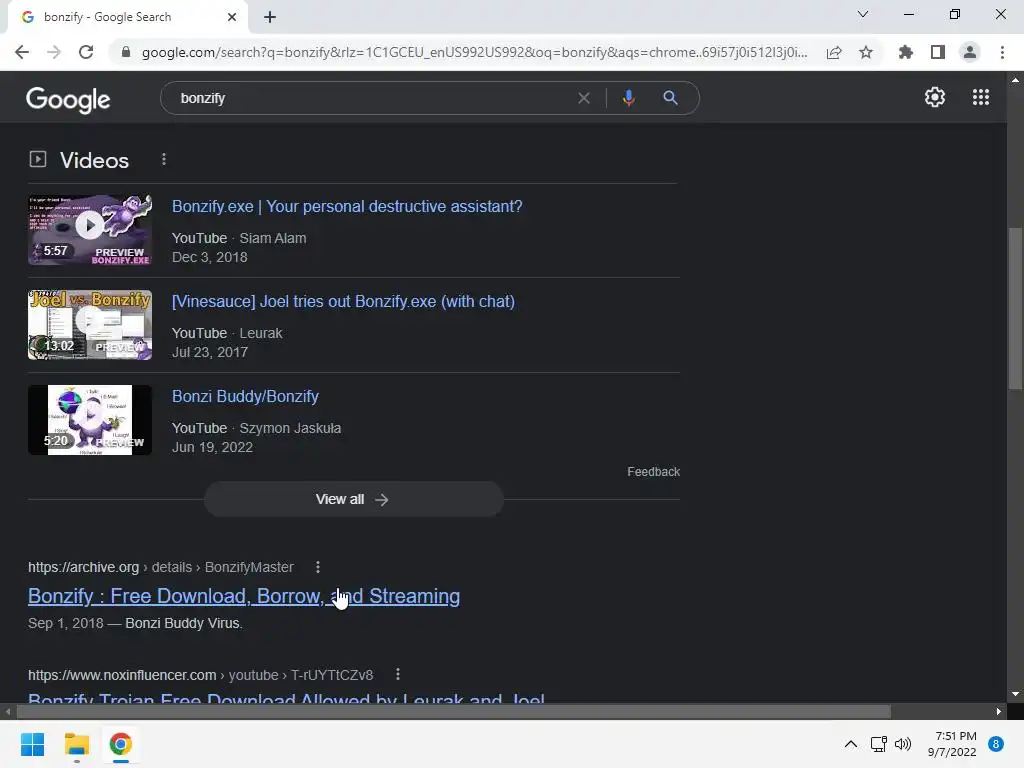
Task: Open the clock showing 7:51 PM
Action: coord(952,744)
